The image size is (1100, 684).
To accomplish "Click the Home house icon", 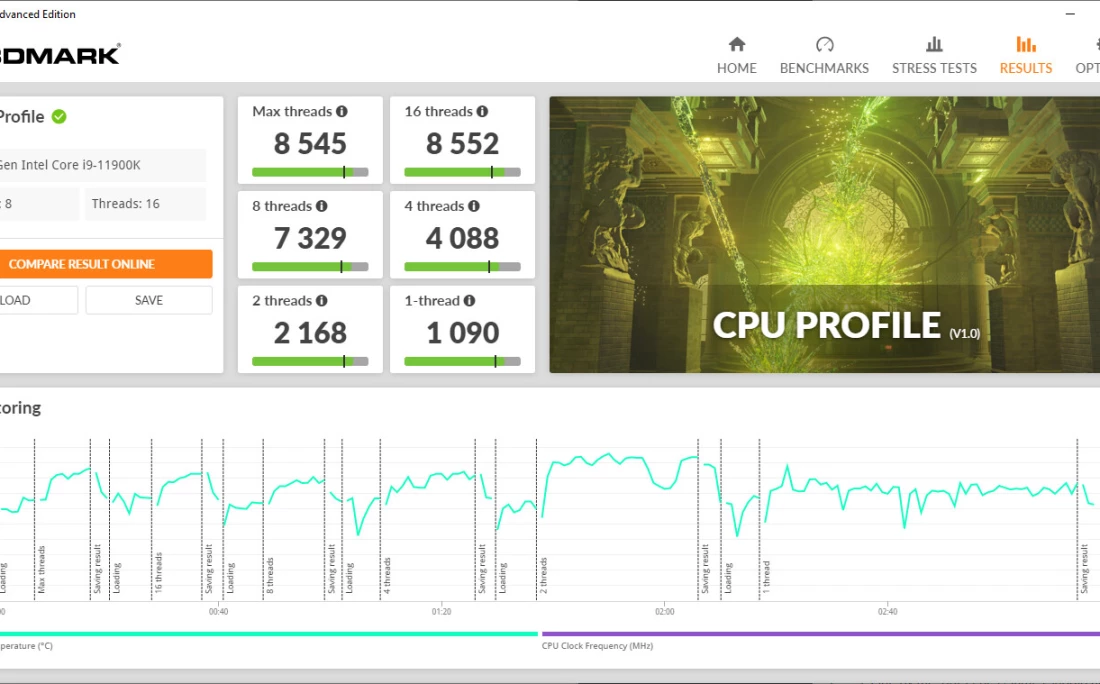I will pyautogui.click(x=737, y=44).
